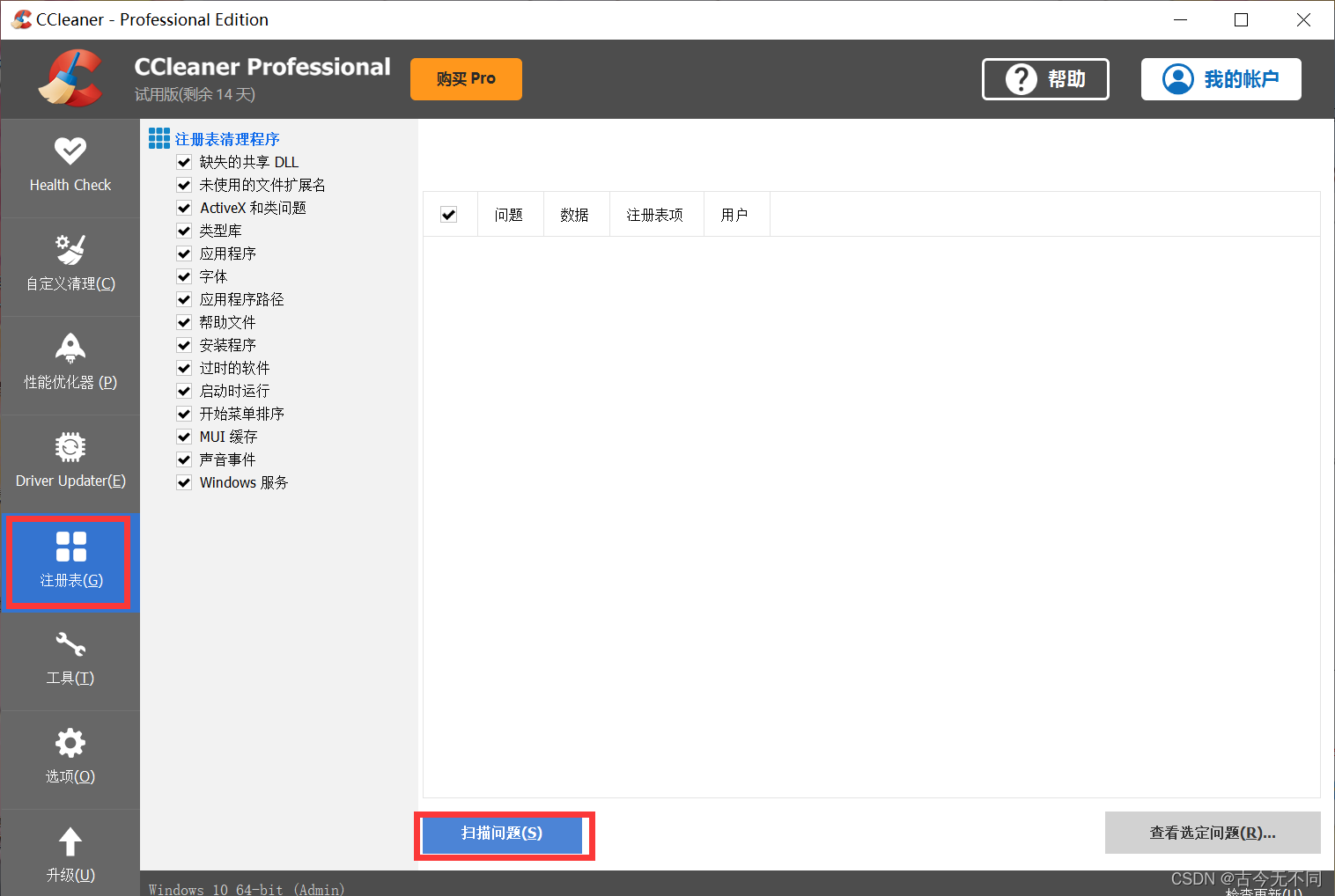Viewport: 1335px width, 896px height.
Task: Click 查看选定问题 review button
Action: [x=1213, y=833]
